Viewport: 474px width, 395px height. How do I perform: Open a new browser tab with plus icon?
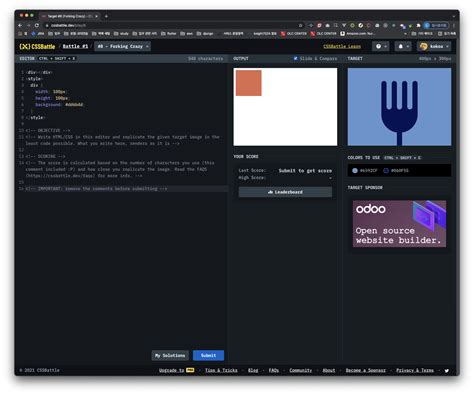coord(106,16)
